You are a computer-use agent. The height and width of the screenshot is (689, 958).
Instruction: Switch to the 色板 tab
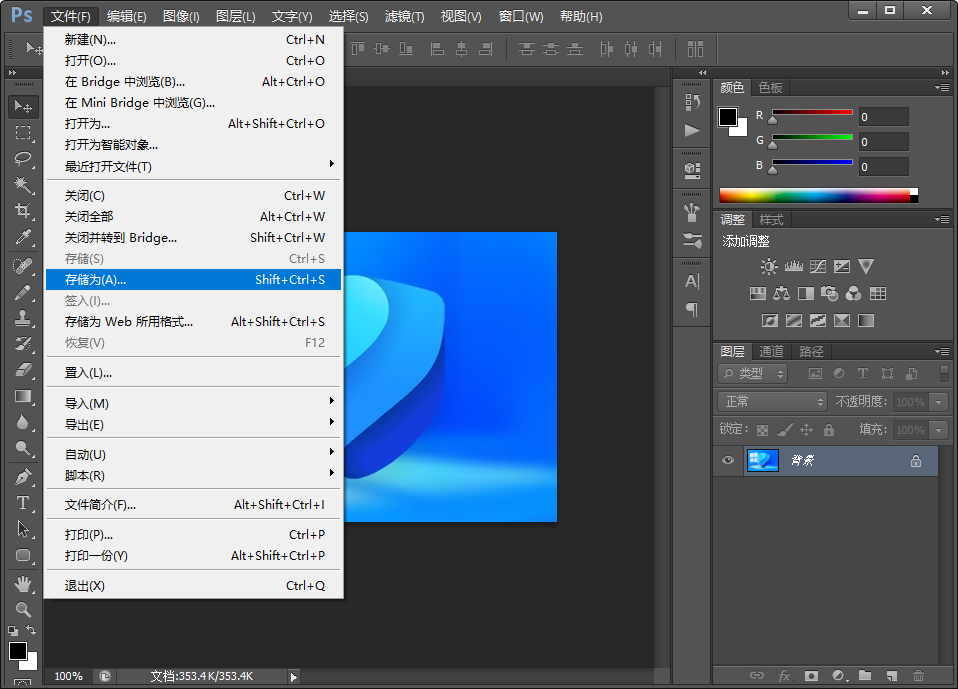coord(770,87)
